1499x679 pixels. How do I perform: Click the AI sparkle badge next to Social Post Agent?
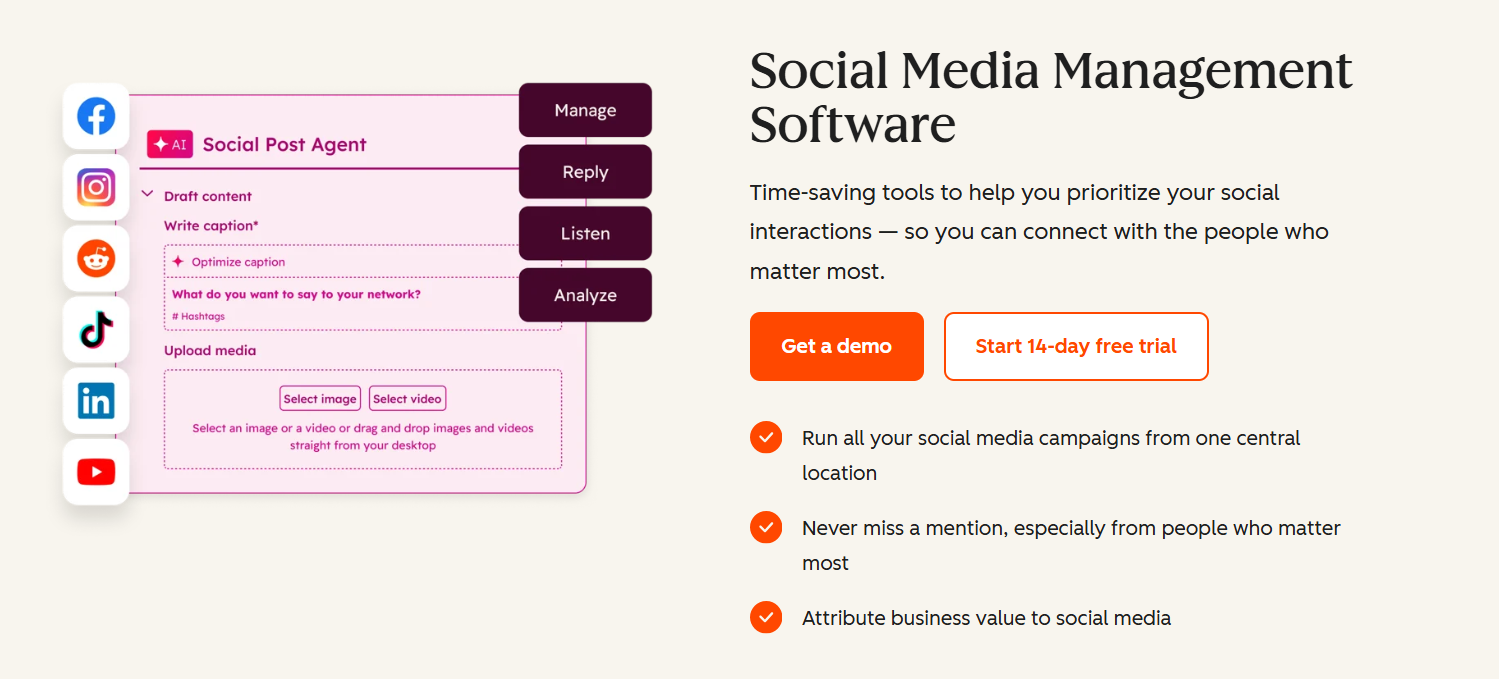tap(170, 144)
